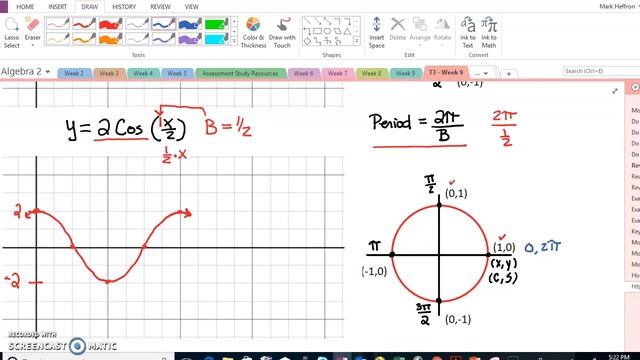The width and height of the screenshot is (640, 360).
Task: Select the single arrow line shape
Action: (318, 21)
